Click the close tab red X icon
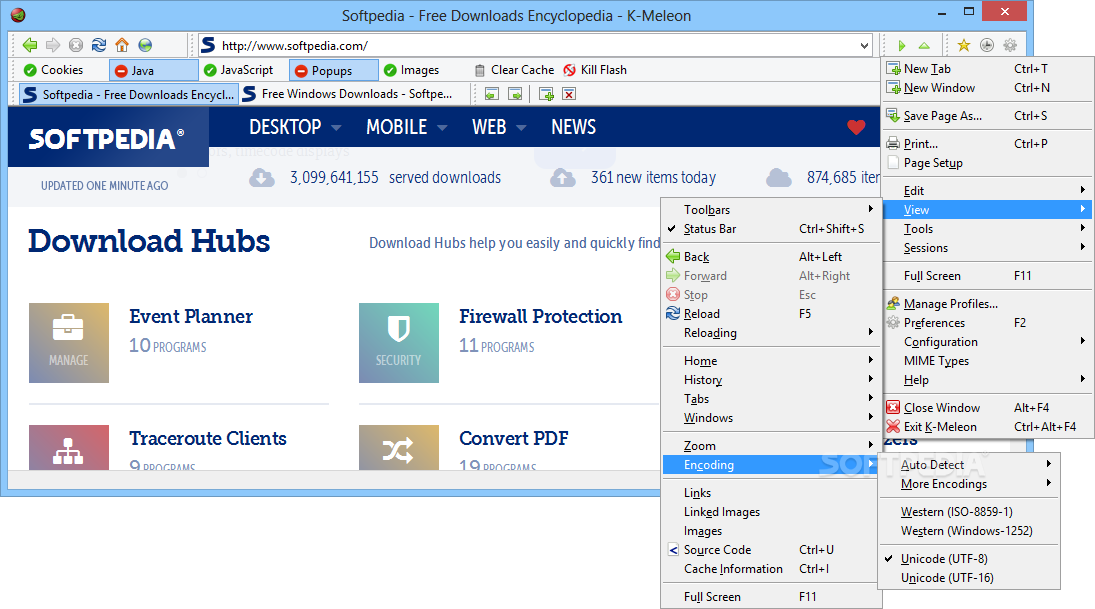The image size is (1095, 609). click(569, 94)
